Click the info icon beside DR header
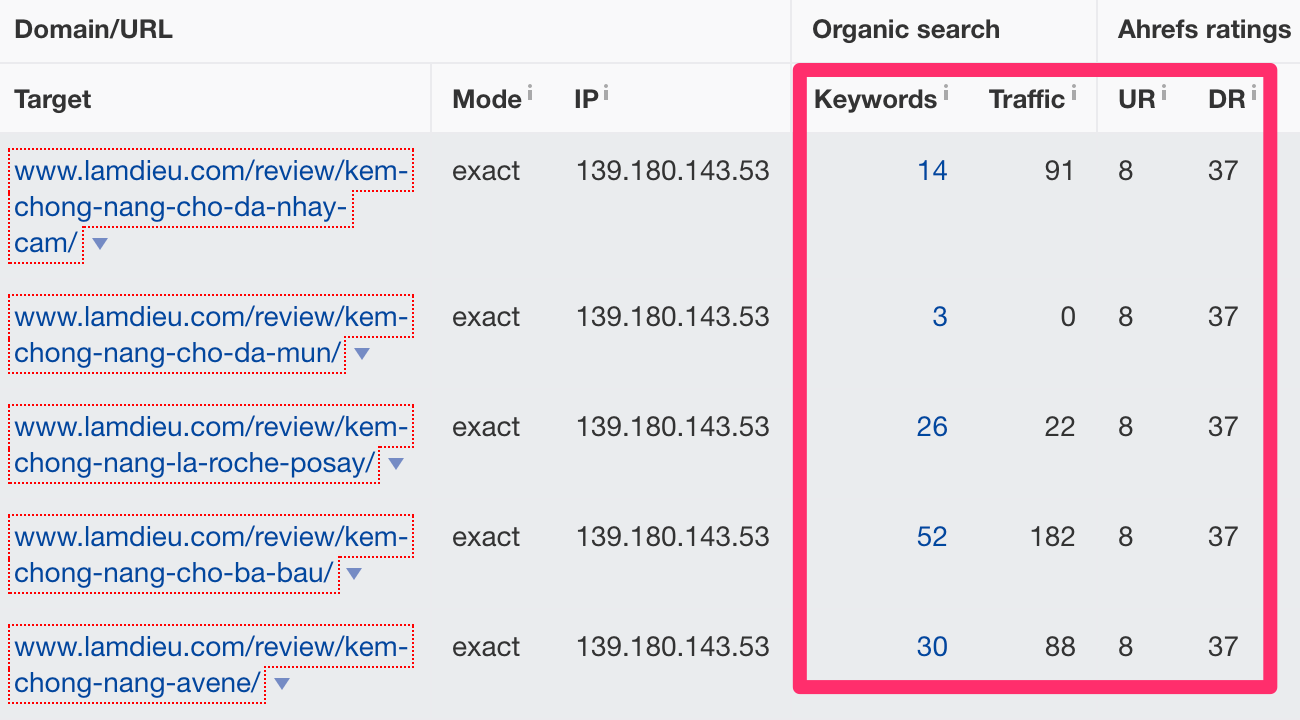 click(x=1253, y=92)
